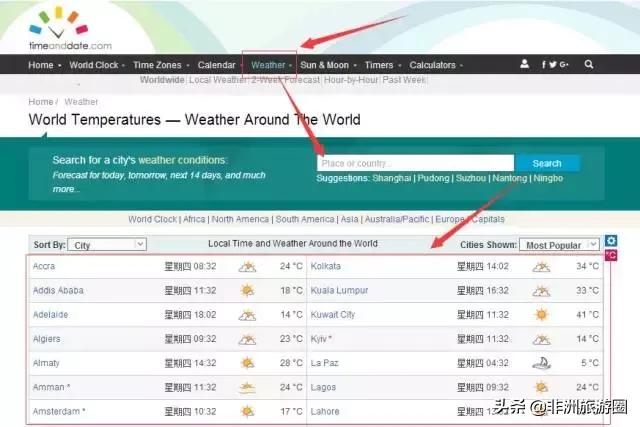Expand the Calculators menu
The width and height of the screenshot is (640, 427).
(436, 65)
